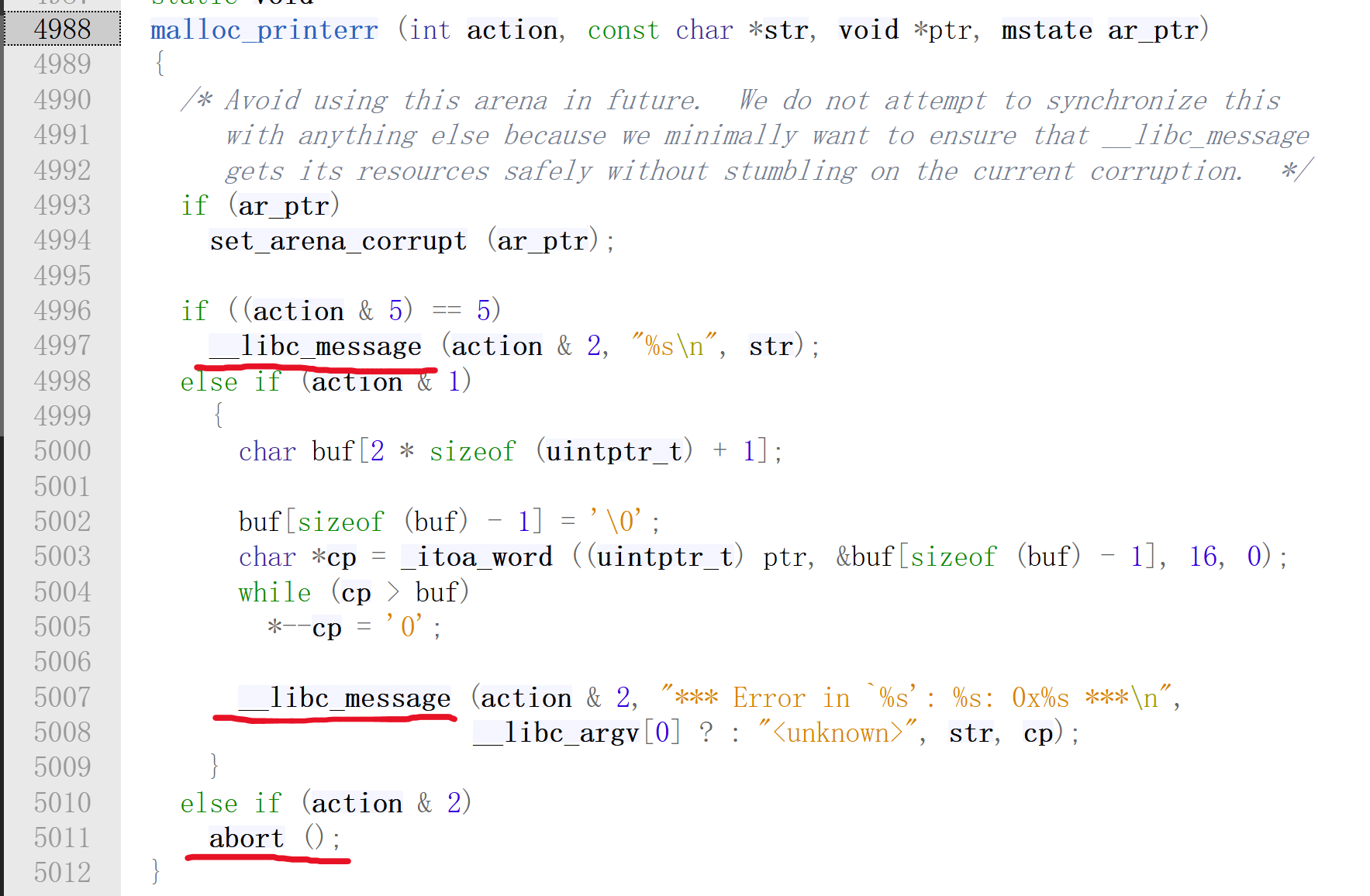Click "else if (action & 1)" condition

(326, 381)
